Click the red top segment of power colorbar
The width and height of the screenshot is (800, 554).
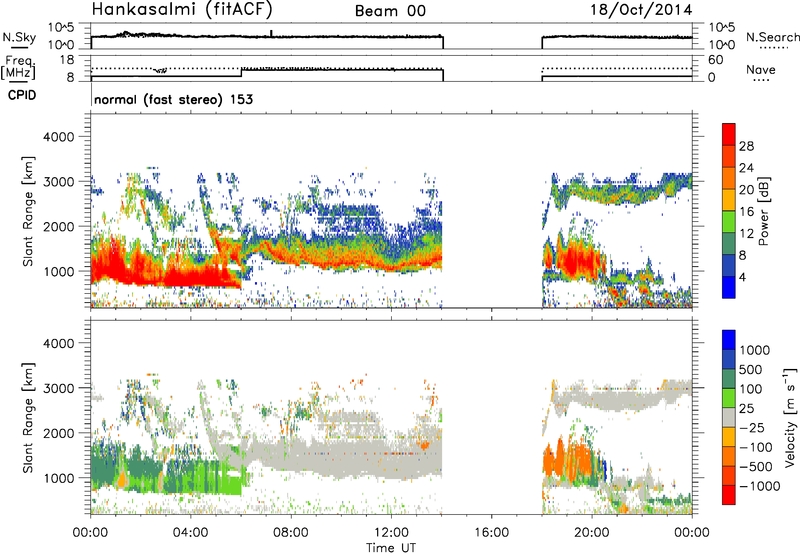[x=729, y=135]
